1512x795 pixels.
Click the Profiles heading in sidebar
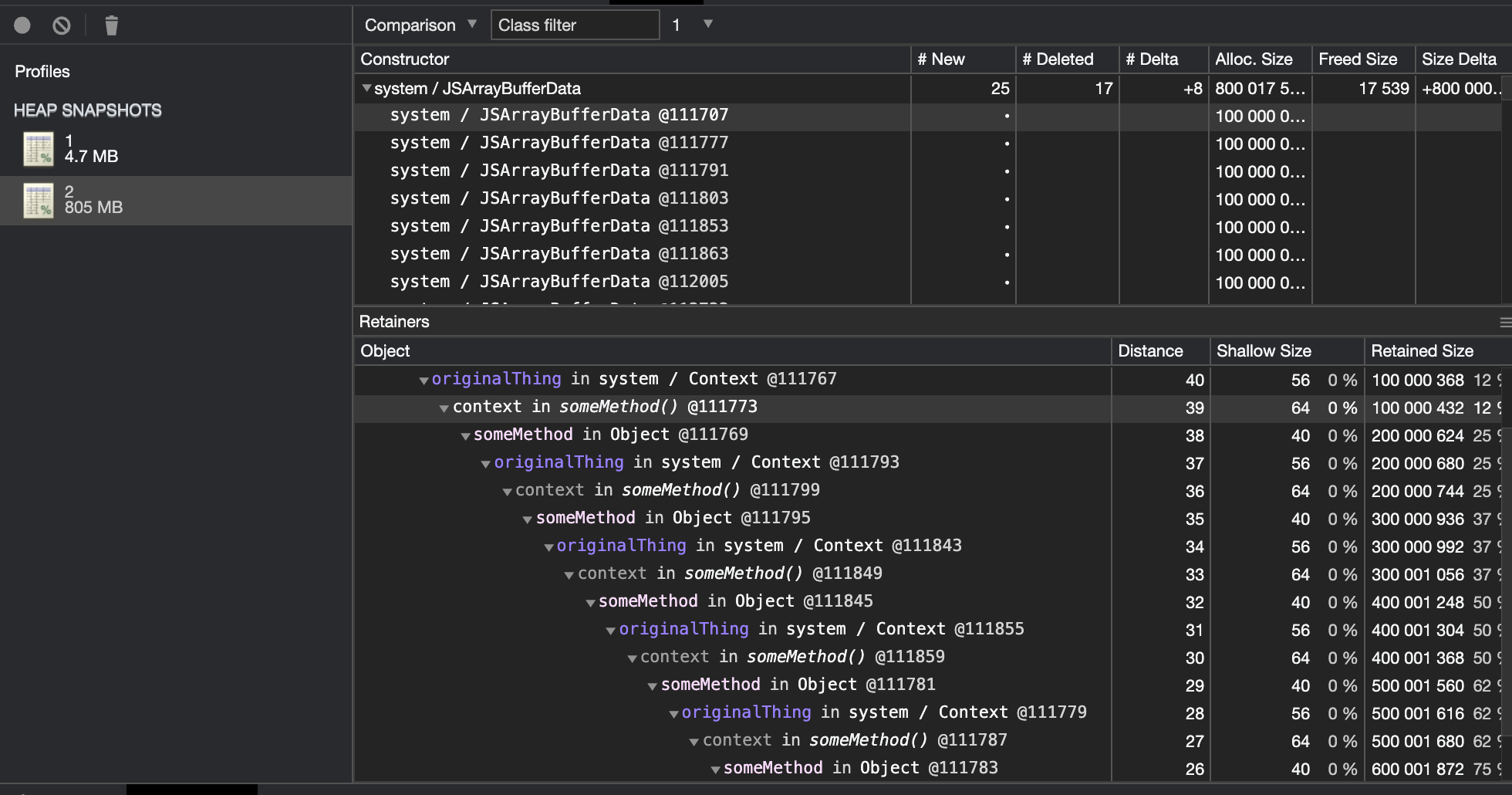click(x=42, y=72)
